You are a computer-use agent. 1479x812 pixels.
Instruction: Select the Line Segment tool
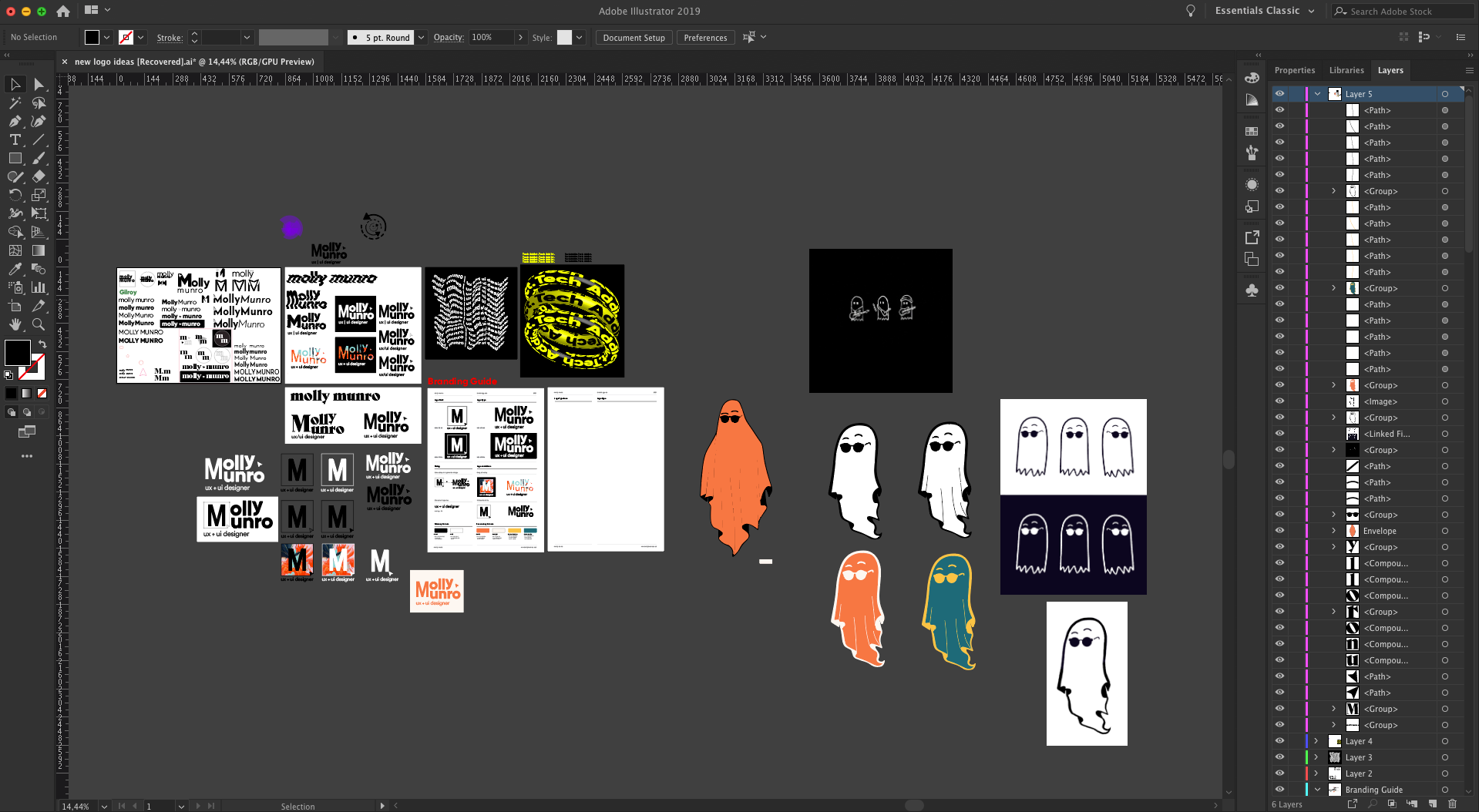coord(39,139)
